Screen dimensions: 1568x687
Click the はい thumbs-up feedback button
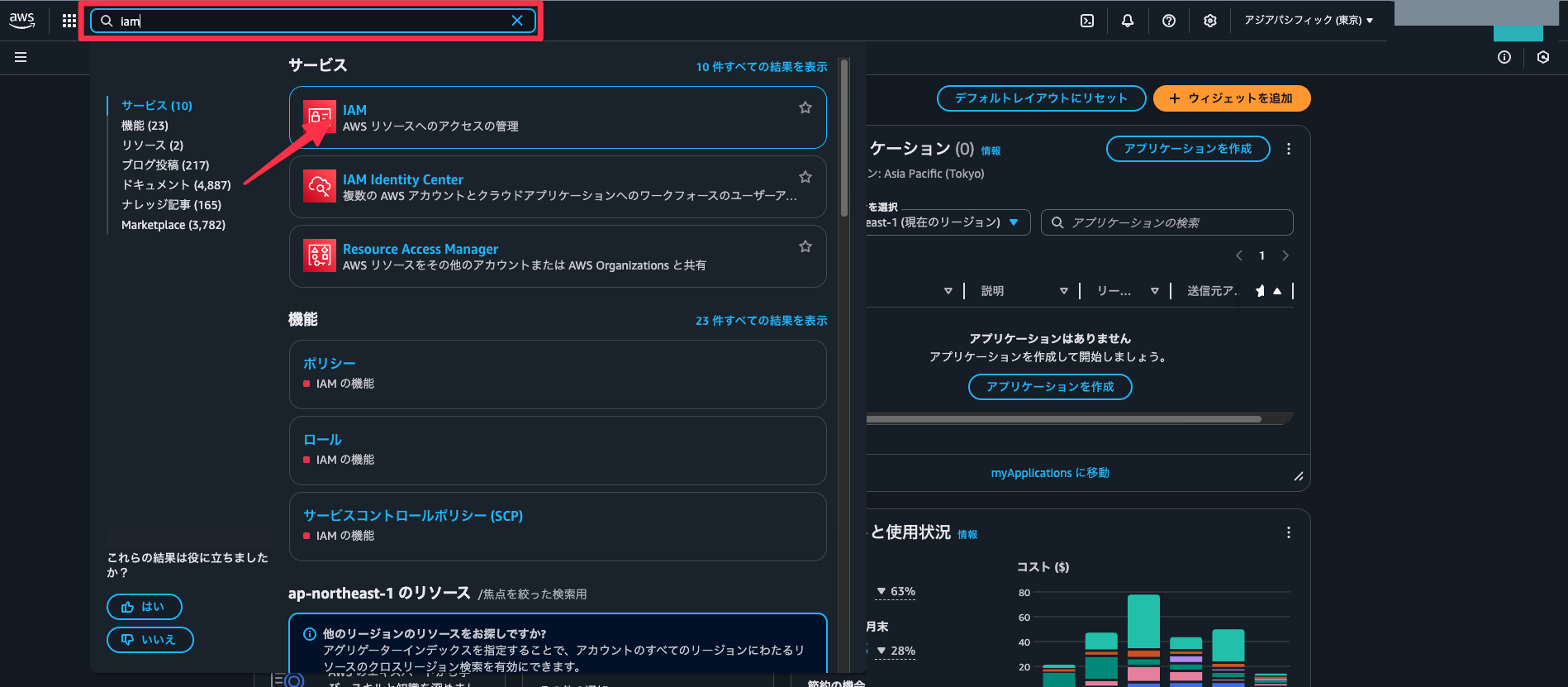click(x=145, y=607)
